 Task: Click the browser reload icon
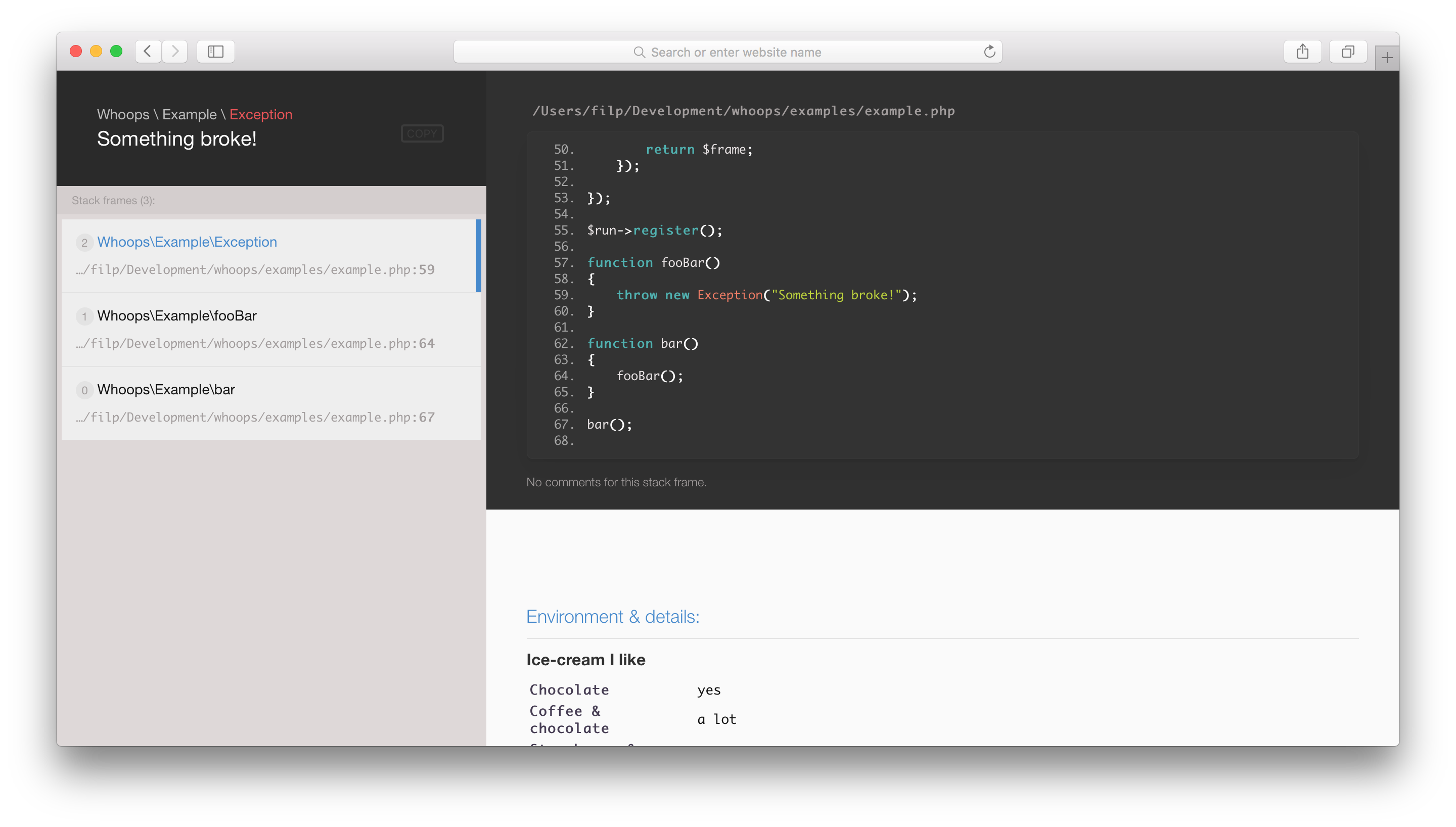pos(989,52)
